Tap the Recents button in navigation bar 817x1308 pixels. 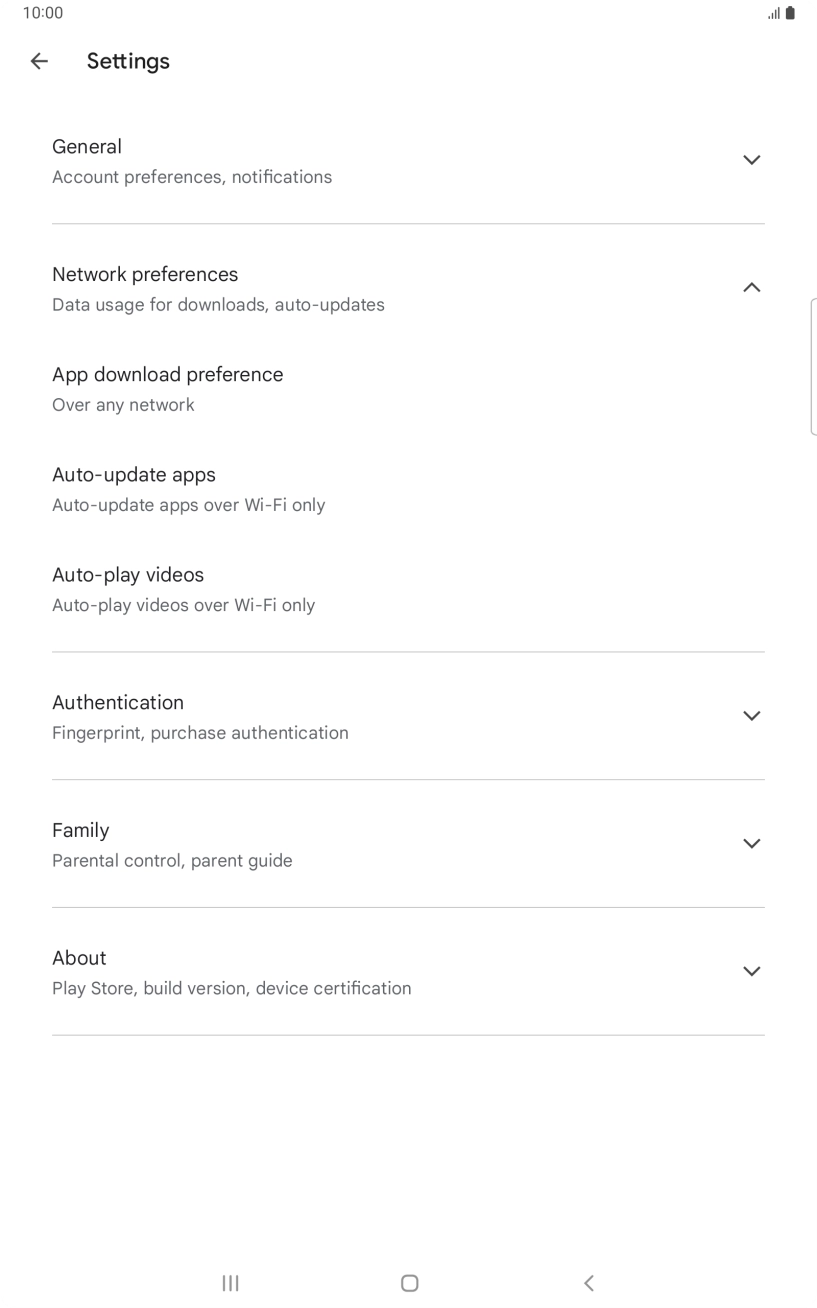[230, 1283]
